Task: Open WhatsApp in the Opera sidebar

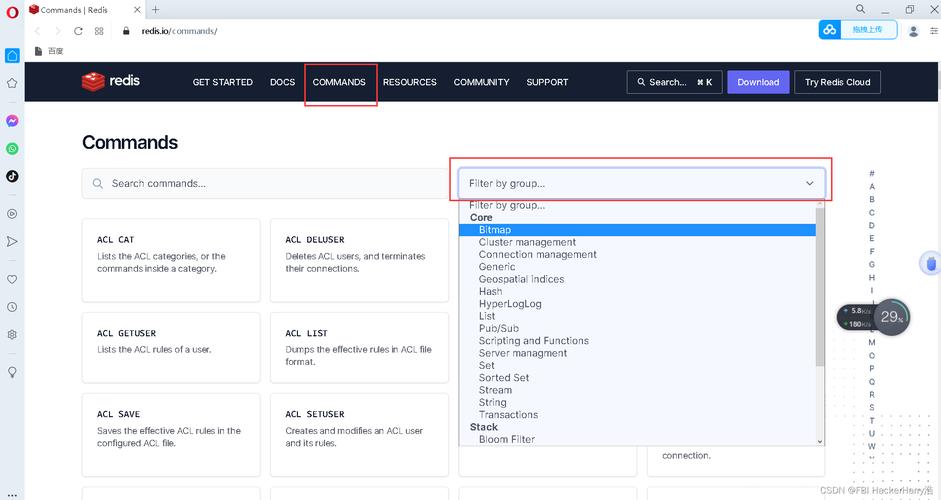Action: (12, 148)
